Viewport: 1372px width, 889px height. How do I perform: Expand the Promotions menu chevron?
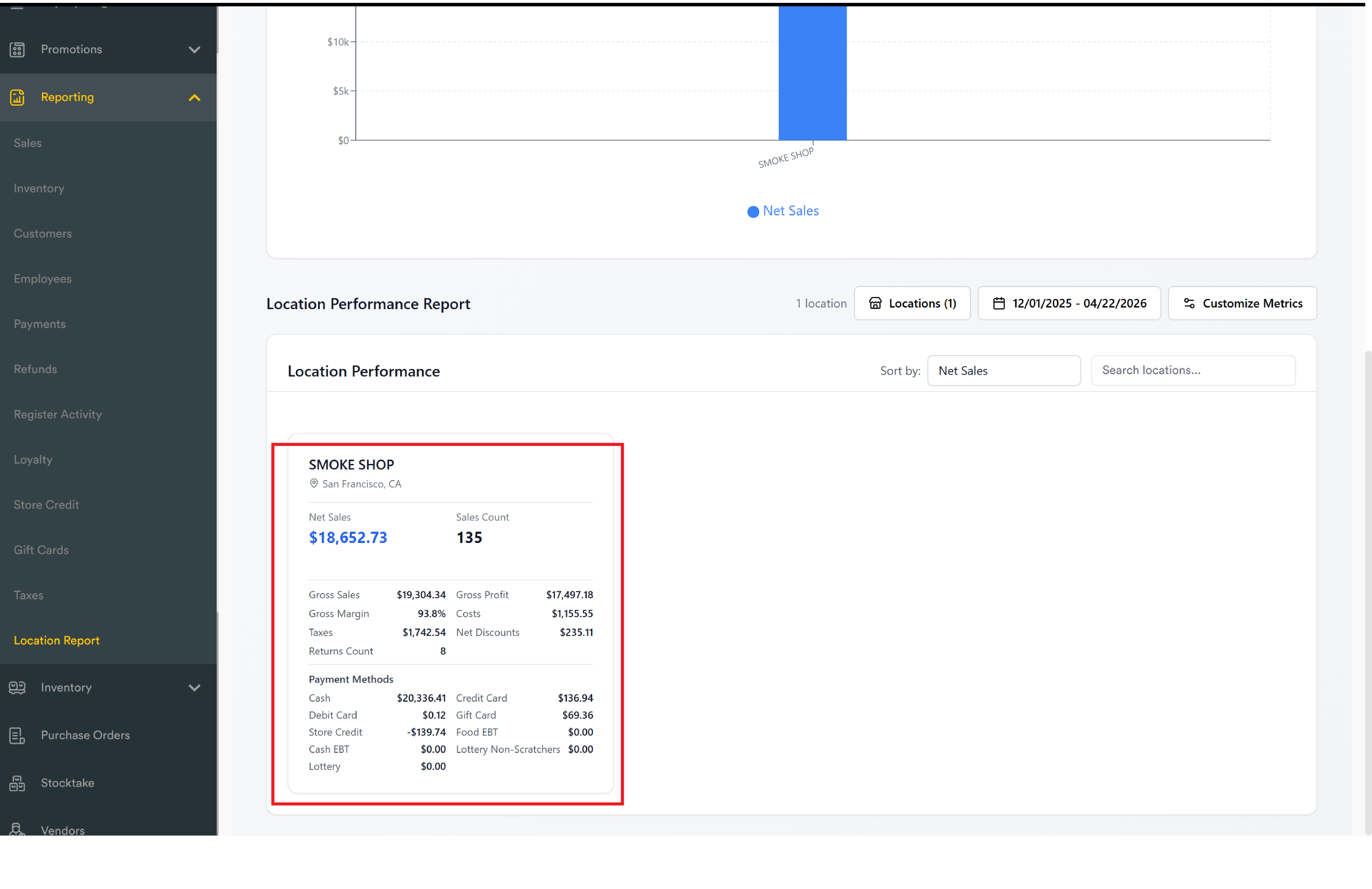[x=195, y=50]
